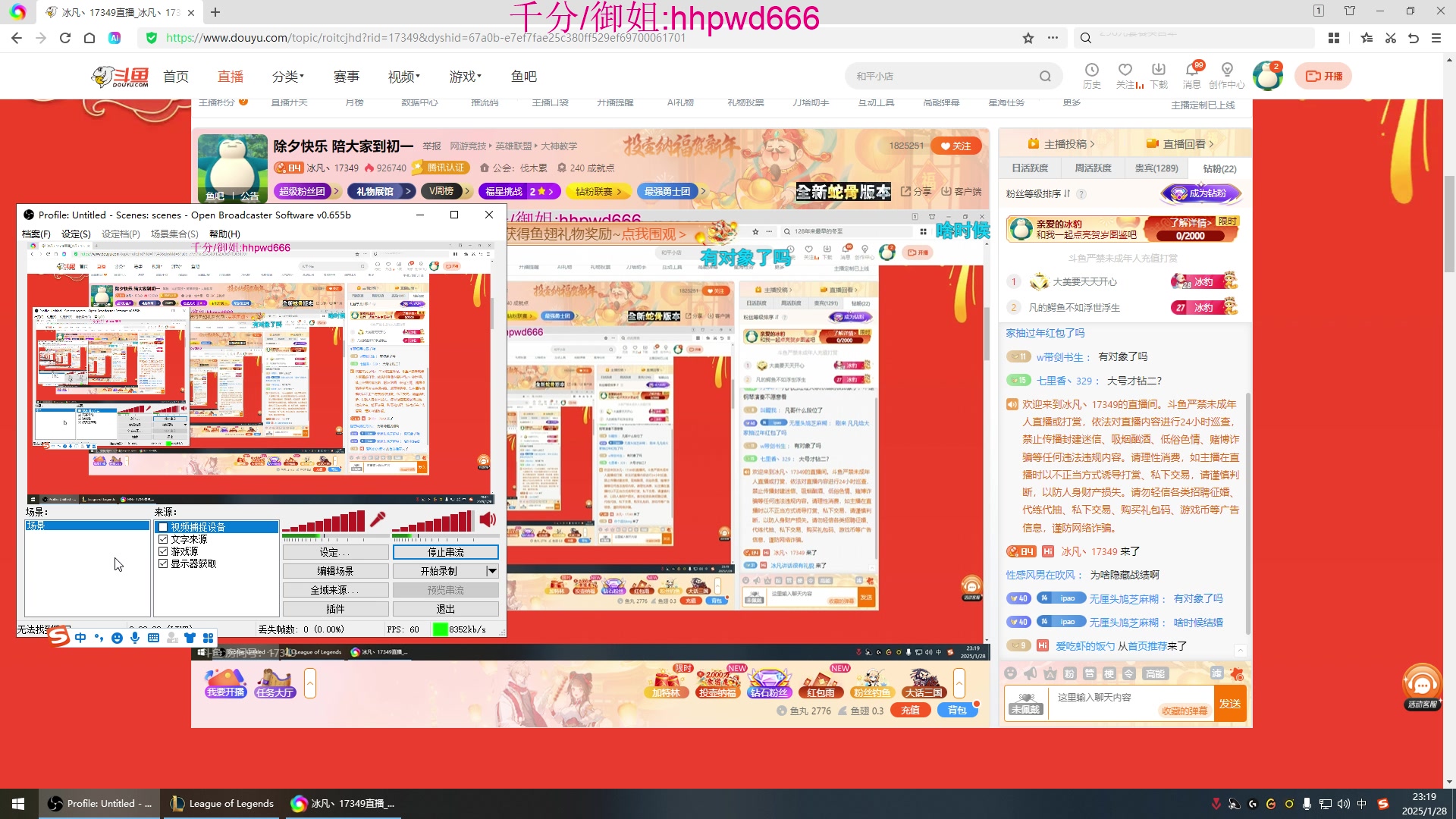Open the 帮助(H) menu in OBS

(x=224, y=234)
